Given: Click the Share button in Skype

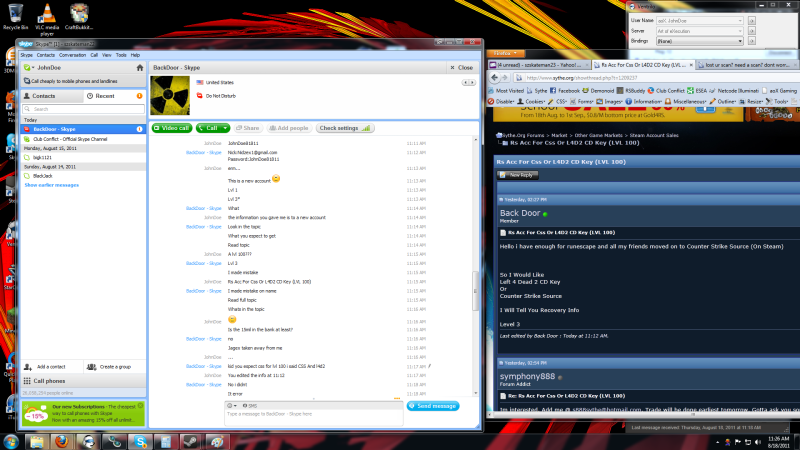Looking at the screenshot, I should point(247,128).
